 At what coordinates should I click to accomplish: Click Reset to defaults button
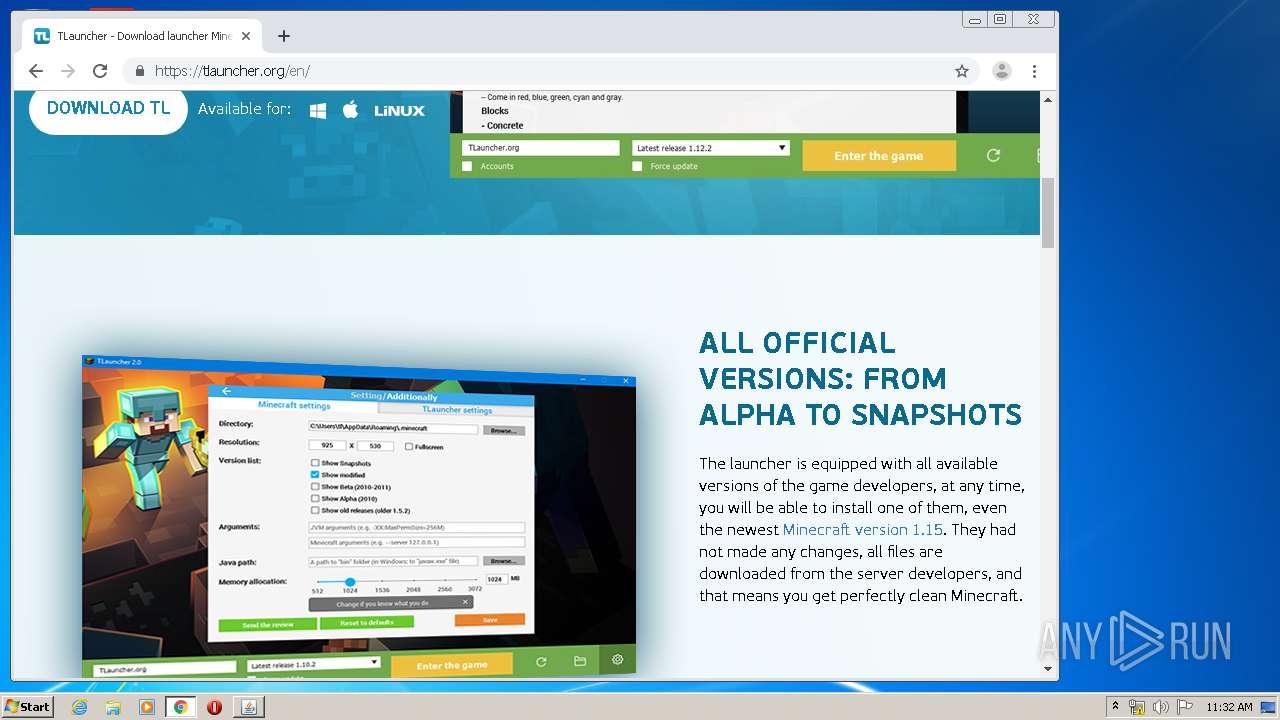(x=366, y=622)
